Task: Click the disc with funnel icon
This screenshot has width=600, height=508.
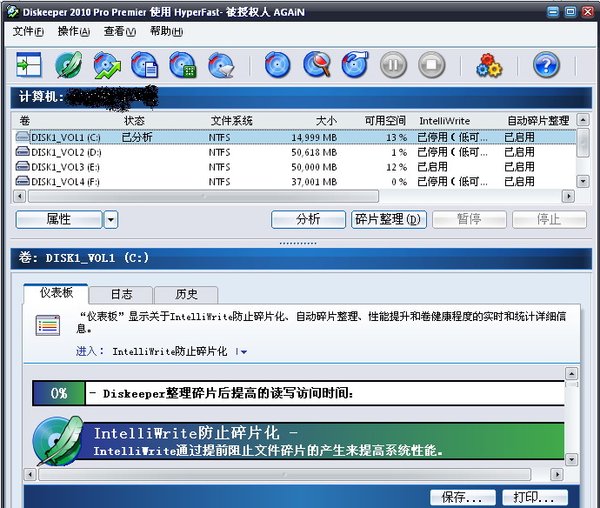Action: coord(221,65)
